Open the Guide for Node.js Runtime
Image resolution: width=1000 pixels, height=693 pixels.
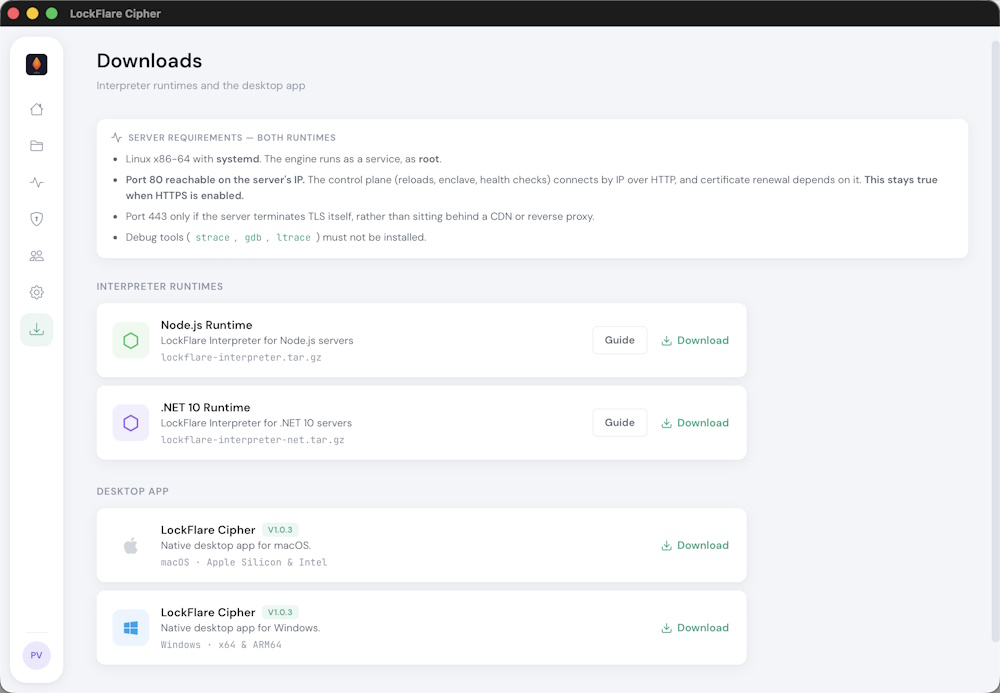[x=620, y=340]
